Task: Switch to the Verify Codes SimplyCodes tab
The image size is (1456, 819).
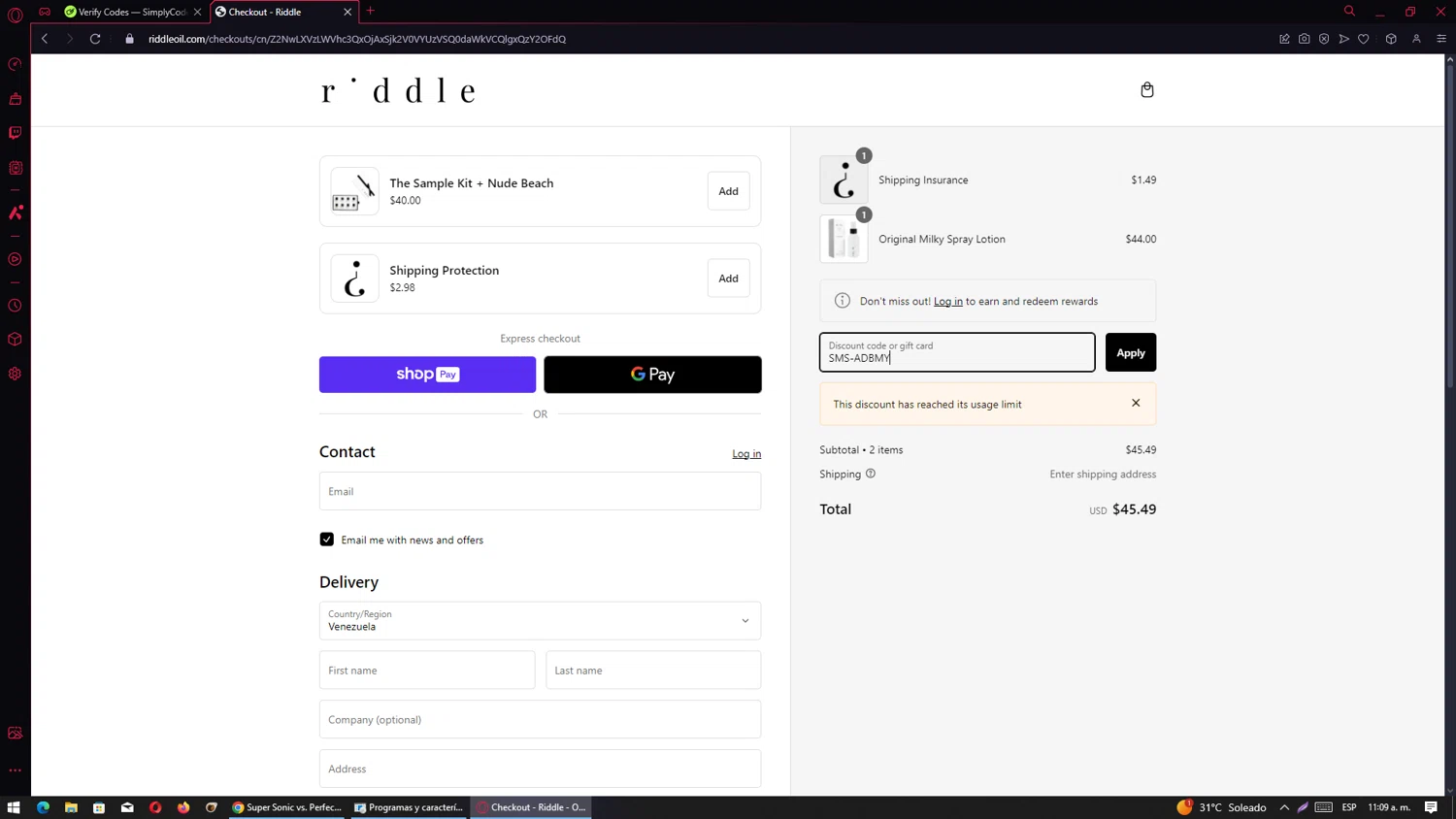Action: [127, 12]
